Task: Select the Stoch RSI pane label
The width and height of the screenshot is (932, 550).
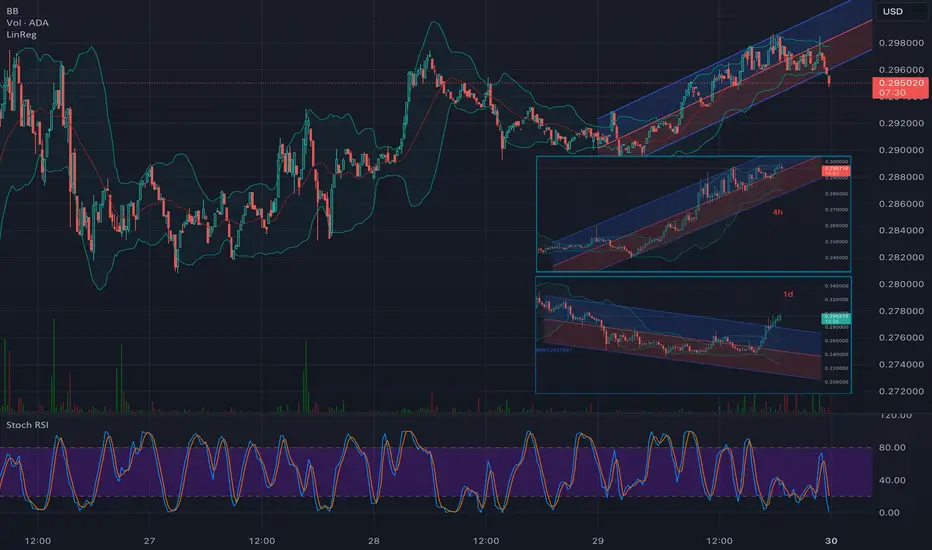Action: 27,425
